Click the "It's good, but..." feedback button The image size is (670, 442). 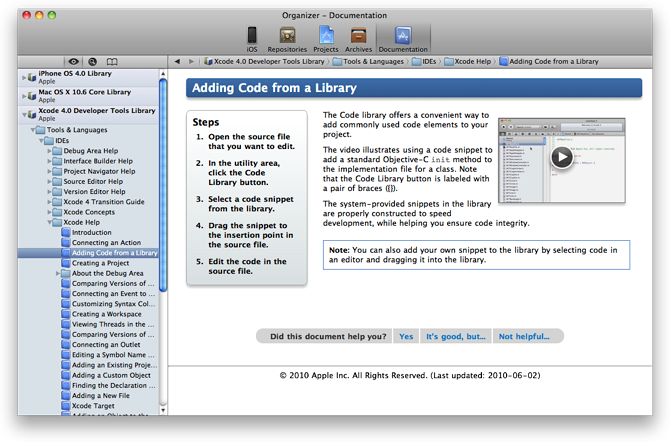[x=455, y=336]
